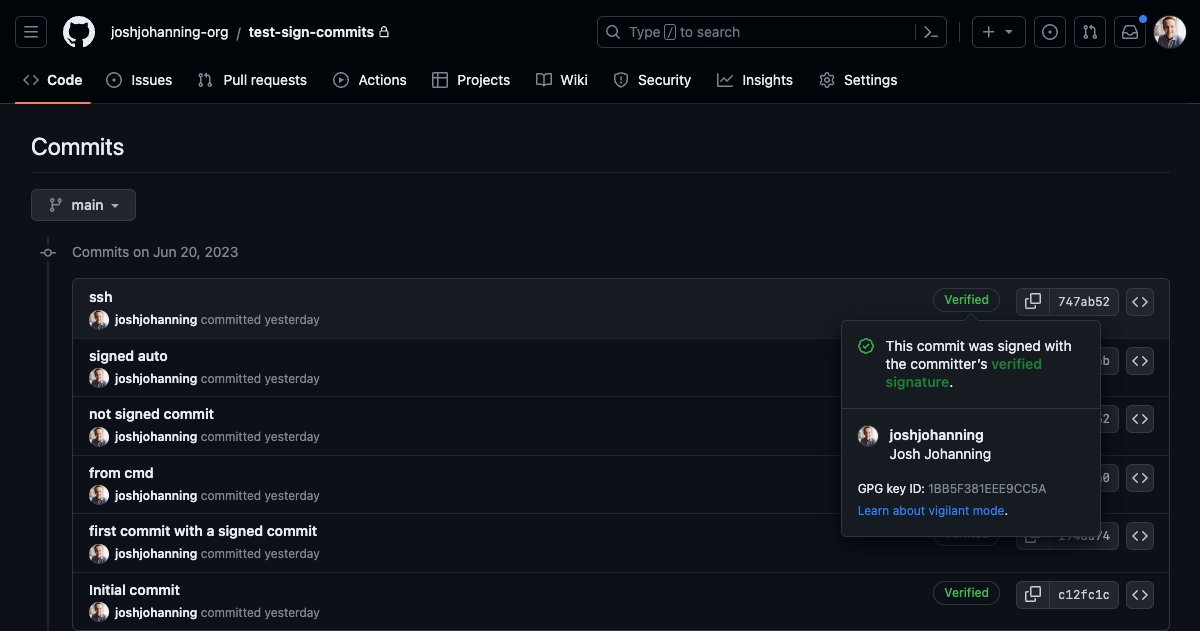Open the command palette icon
Screen dimensions: 1200x631
[x=930, y=32]
